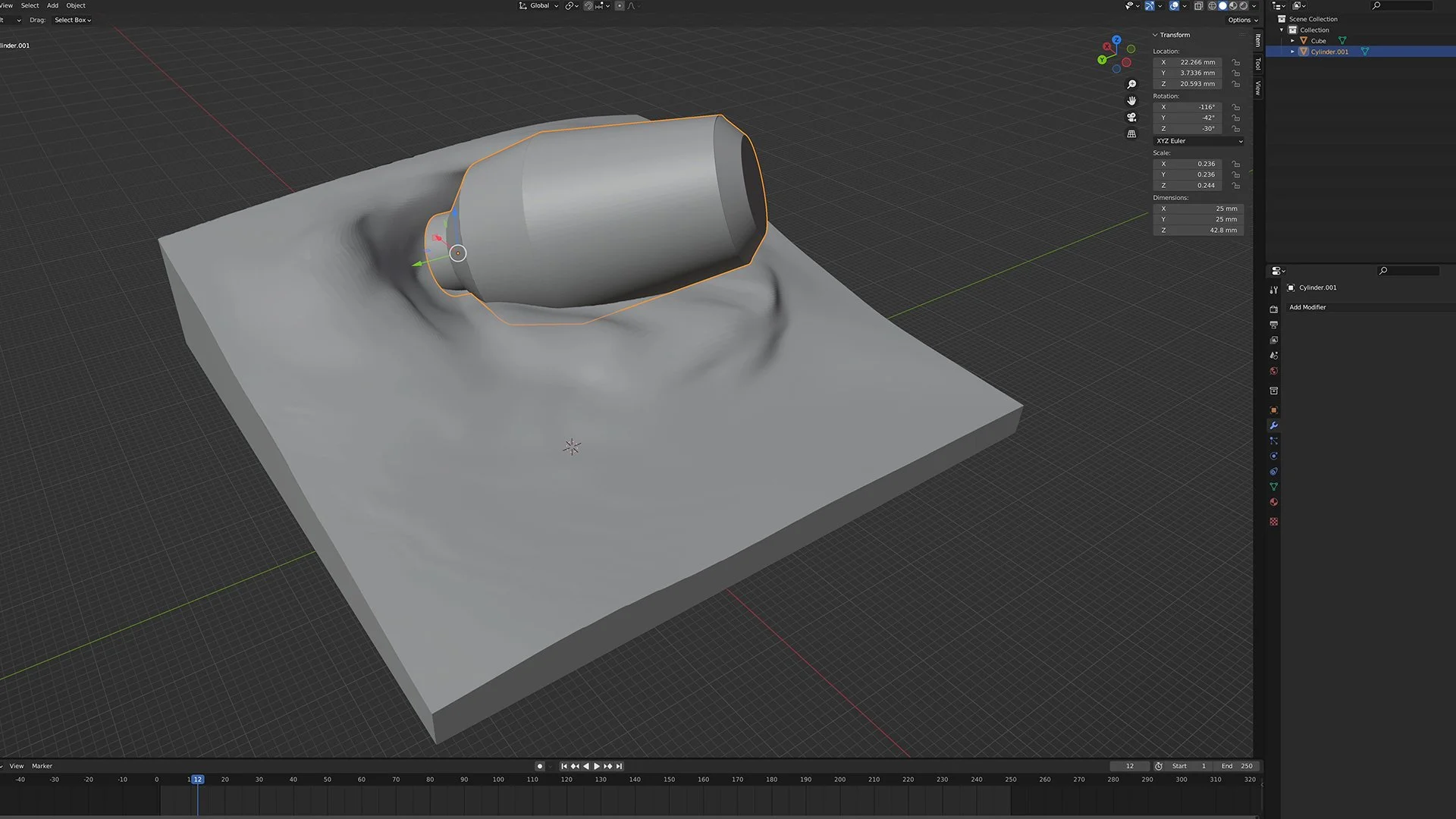Switch to the Tool sidebar tab

(1257, 64)
